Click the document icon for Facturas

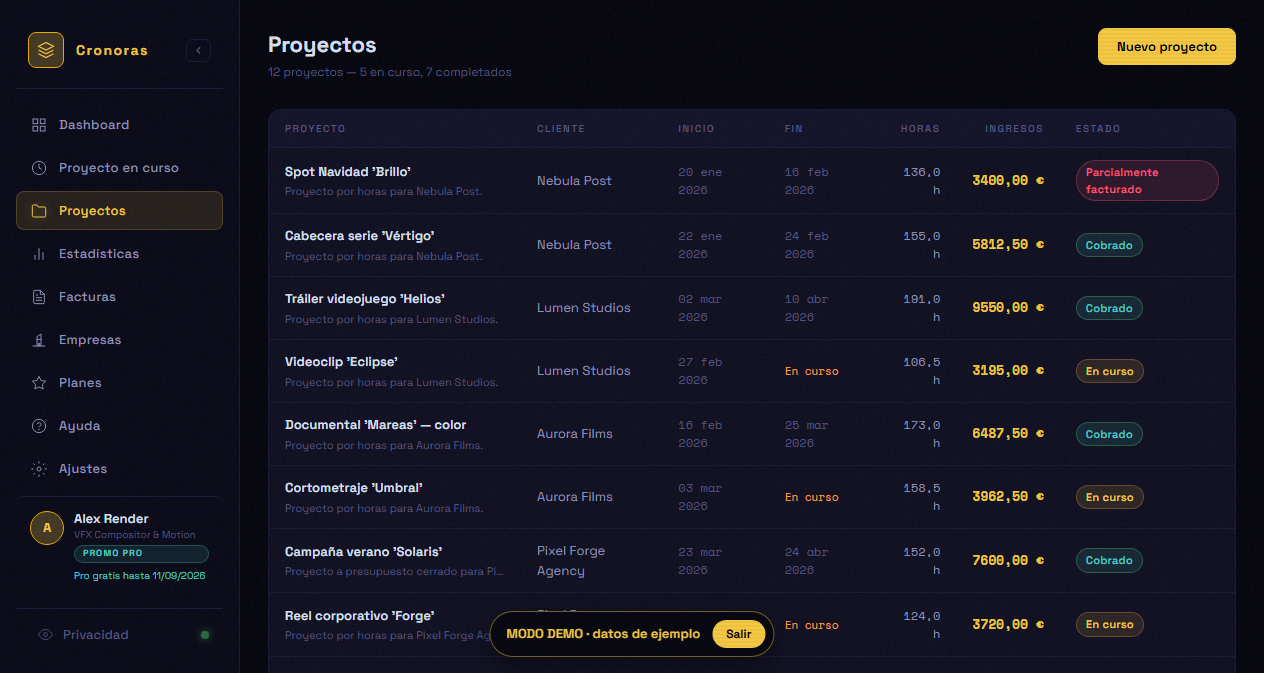point(39,297)
